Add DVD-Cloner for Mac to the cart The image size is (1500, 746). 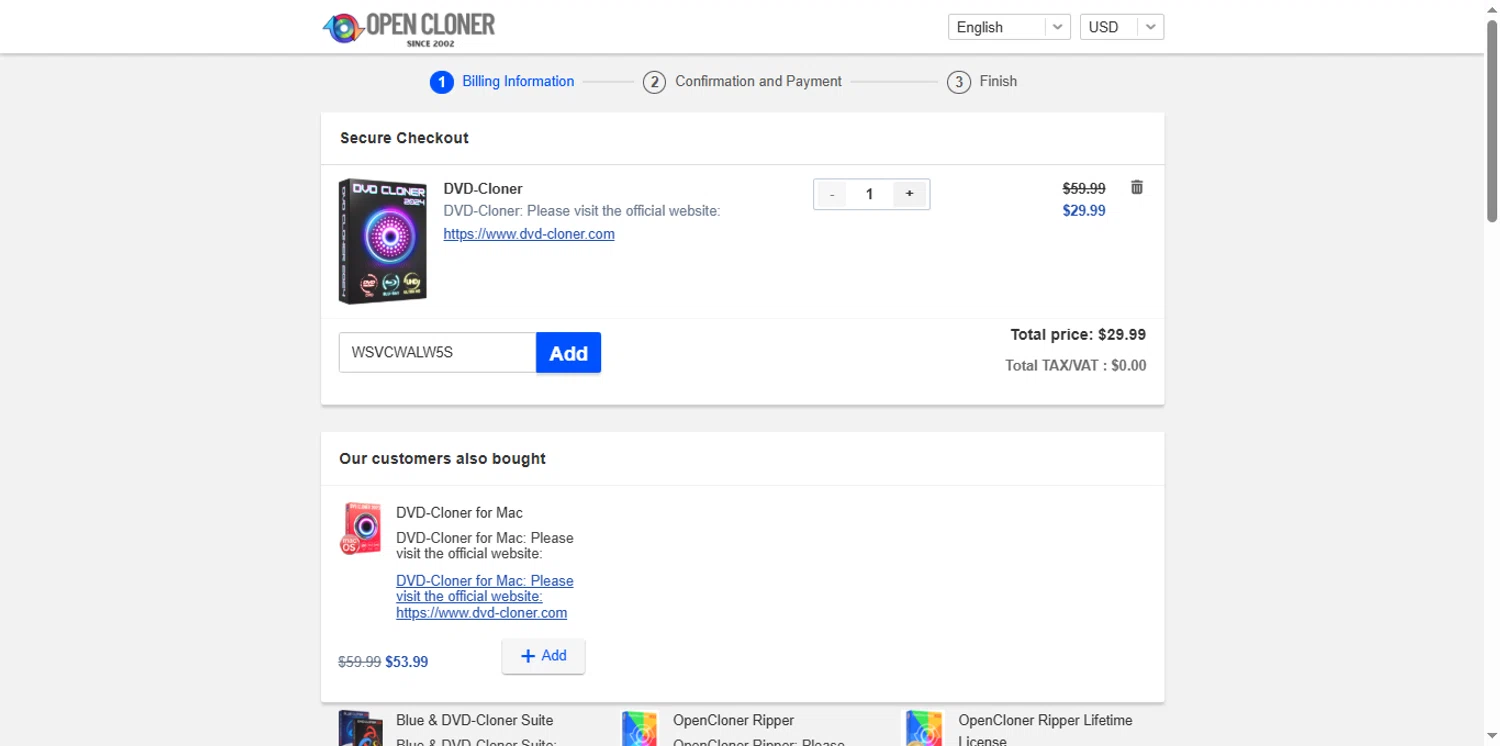click(x=543, y=656)
